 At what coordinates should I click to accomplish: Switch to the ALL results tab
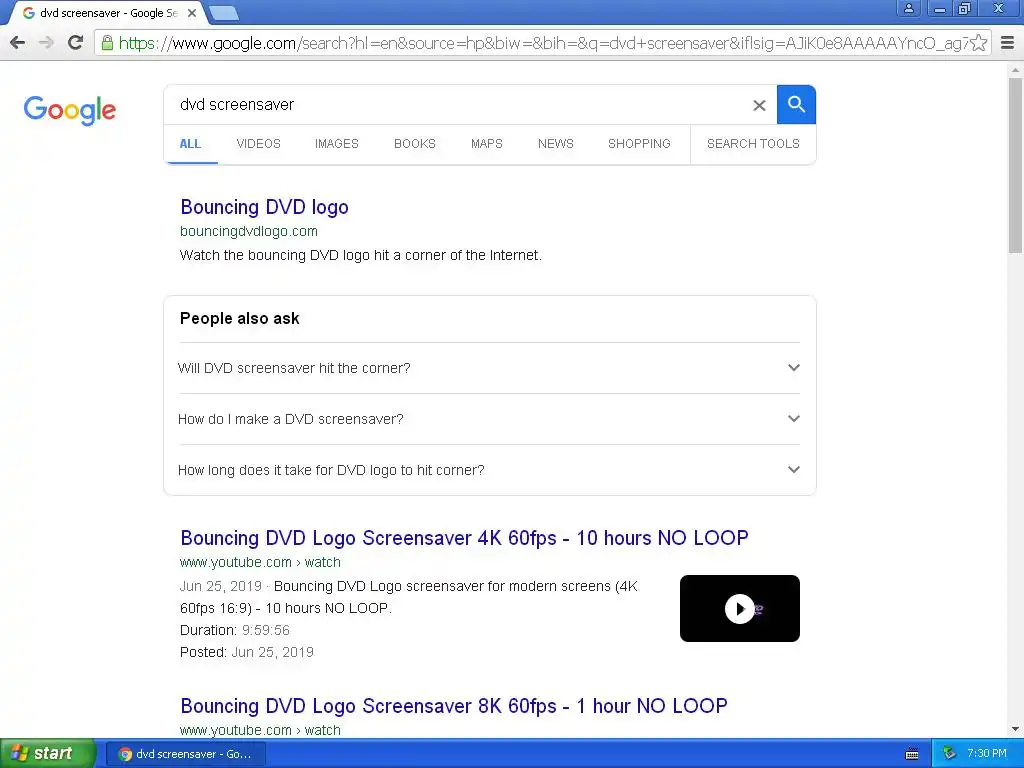190,144
